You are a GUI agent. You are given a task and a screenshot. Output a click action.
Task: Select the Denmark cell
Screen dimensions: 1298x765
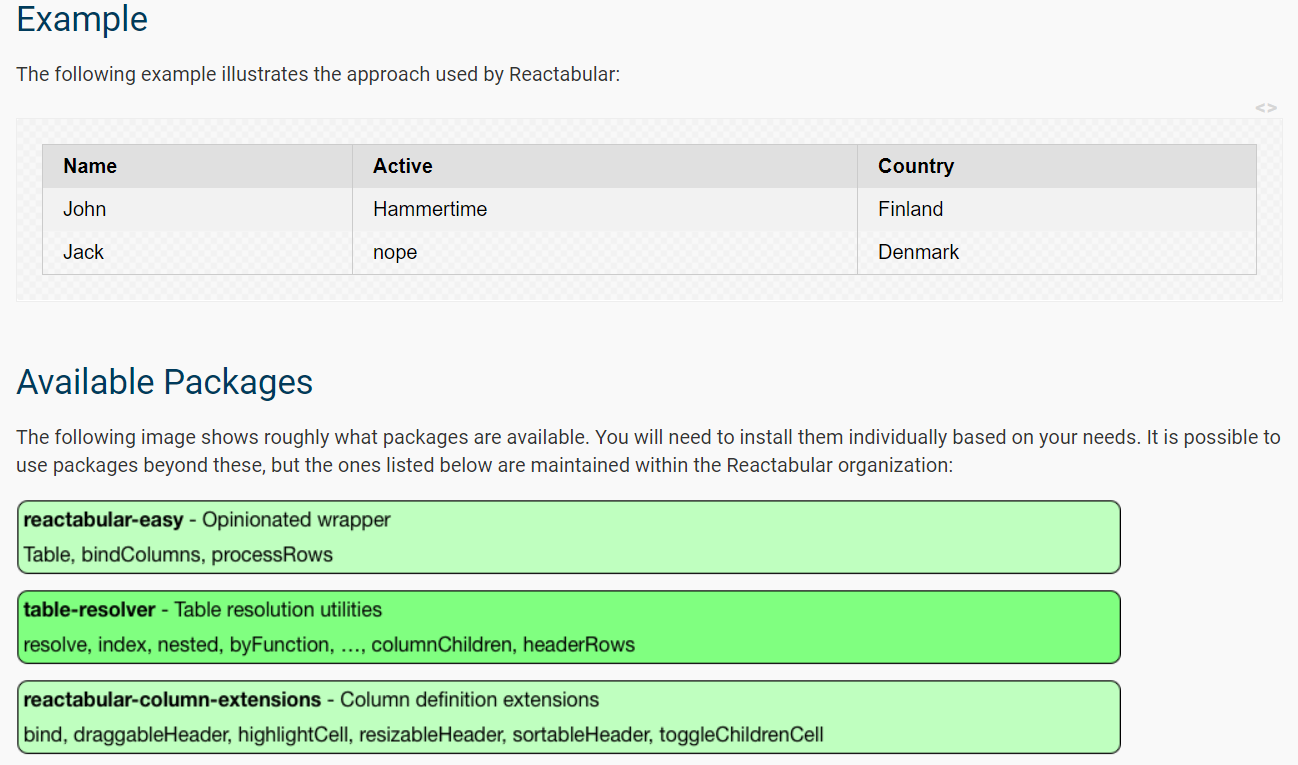pyautogui.click(x=1057, y=252)
